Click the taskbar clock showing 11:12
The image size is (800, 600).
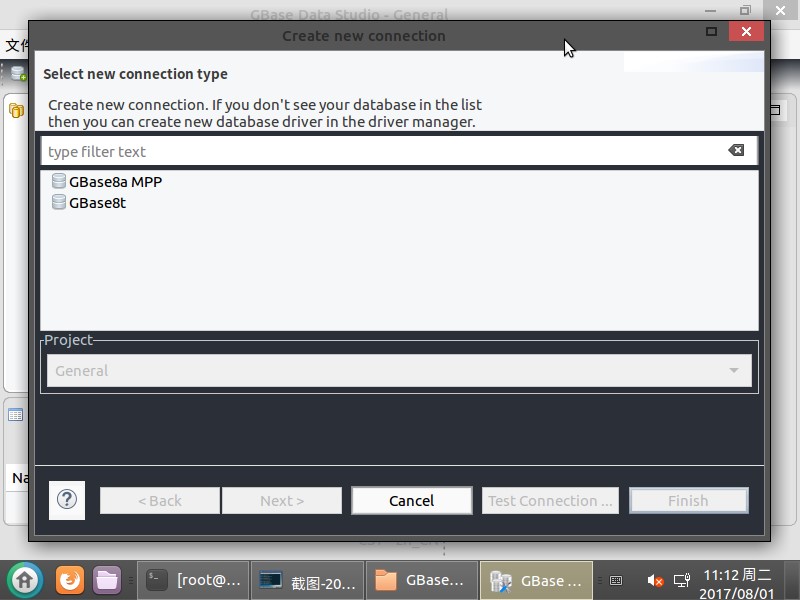tap(737, 584)
